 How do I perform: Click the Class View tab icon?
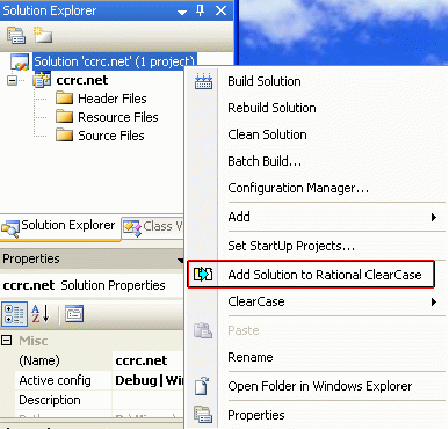click(133, 228)
